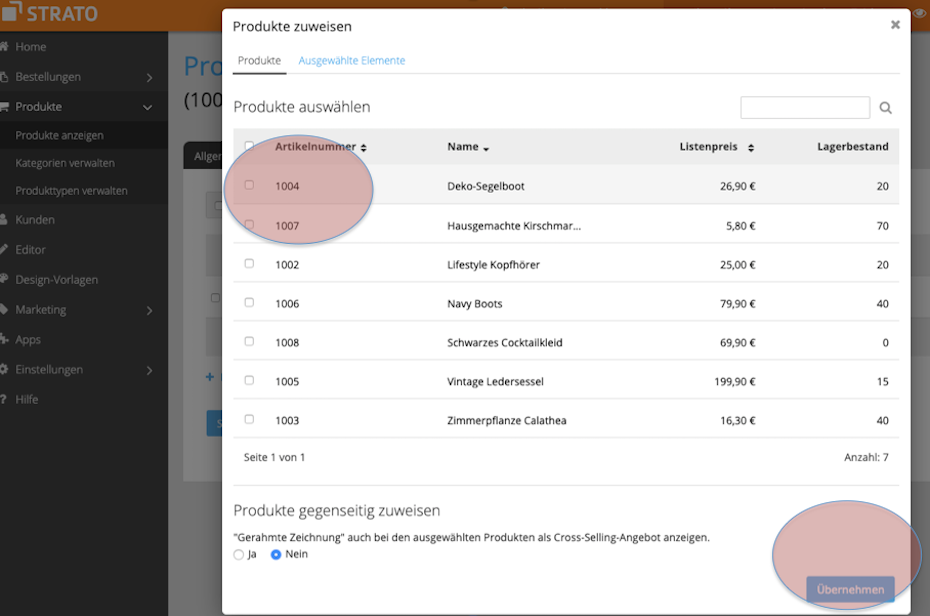The width and height of the screenshot is (930, 616).
Task: Switch to the Produkte tab
Action: [x=259, y=60]
